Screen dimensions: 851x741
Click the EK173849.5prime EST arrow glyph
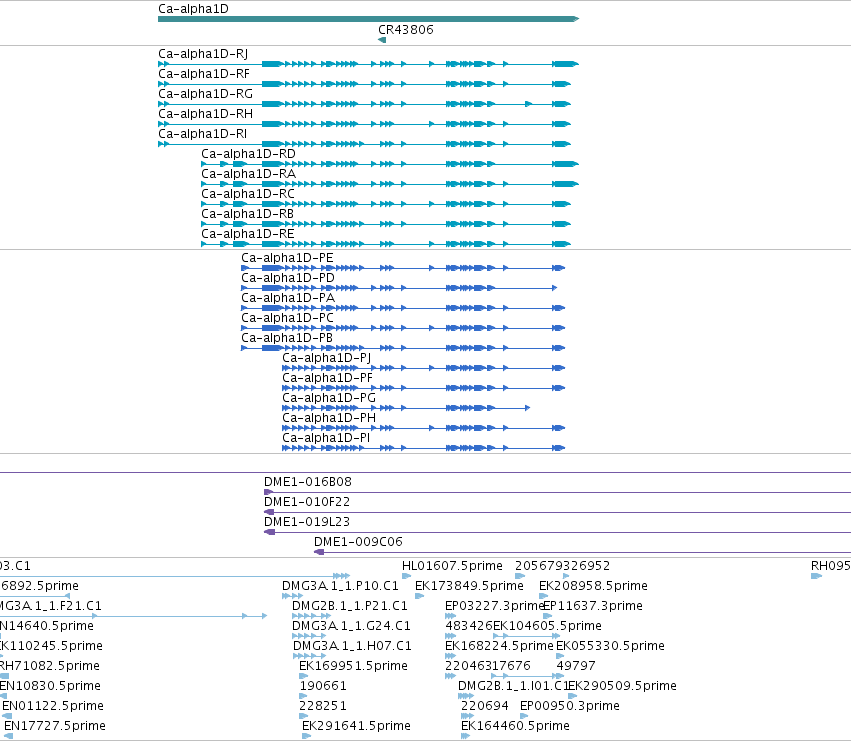(420, 596)
